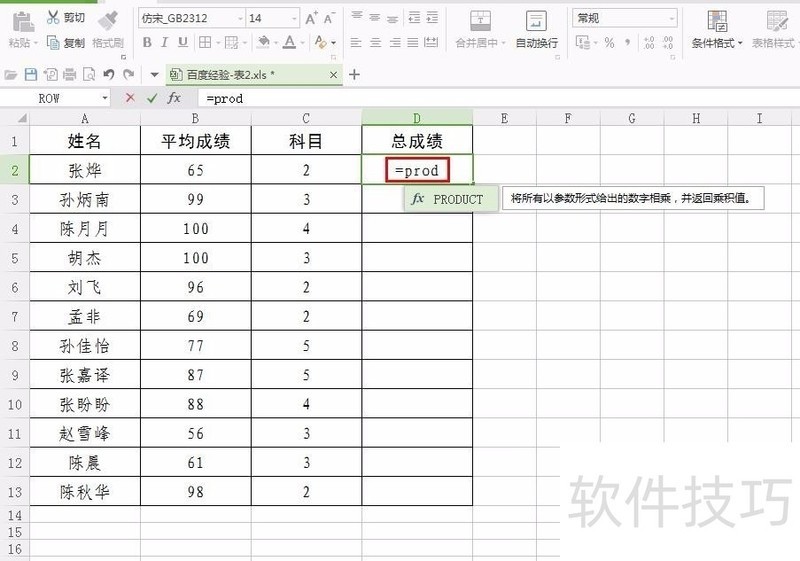Screen dimensions: 800x561
Task: Select the 百度经验-表2.xls document tab
Action: (x=230, y=74)
